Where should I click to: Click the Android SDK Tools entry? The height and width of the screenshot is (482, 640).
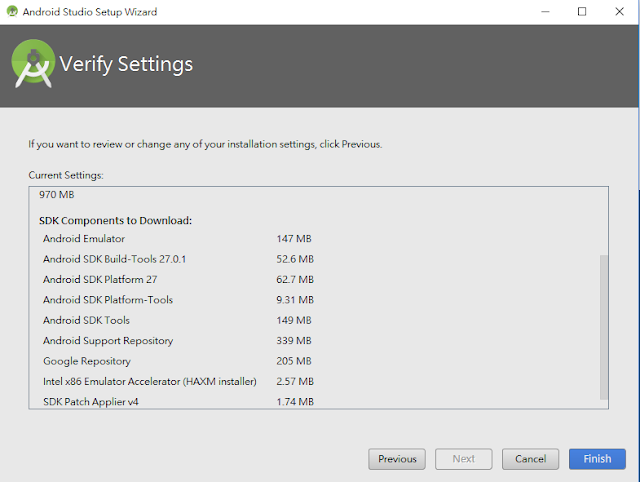tap(177, 320)
